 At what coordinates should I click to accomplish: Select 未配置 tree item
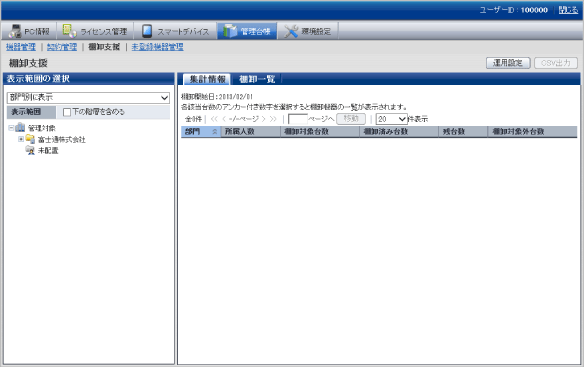[48, 151]
